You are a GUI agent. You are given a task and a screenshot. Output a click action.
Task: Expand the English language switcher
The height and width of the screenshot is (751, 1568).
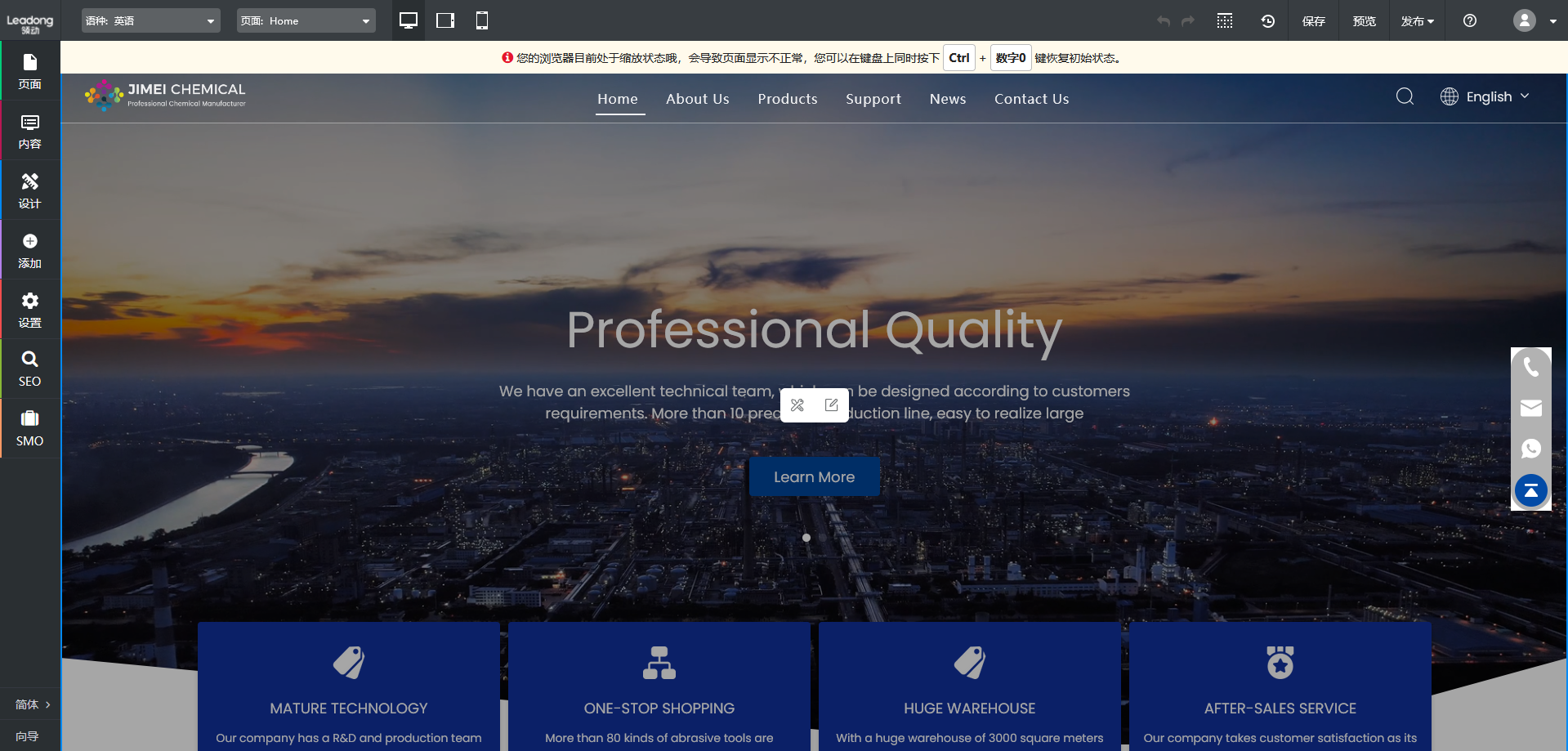click(x=1485, y=97)
